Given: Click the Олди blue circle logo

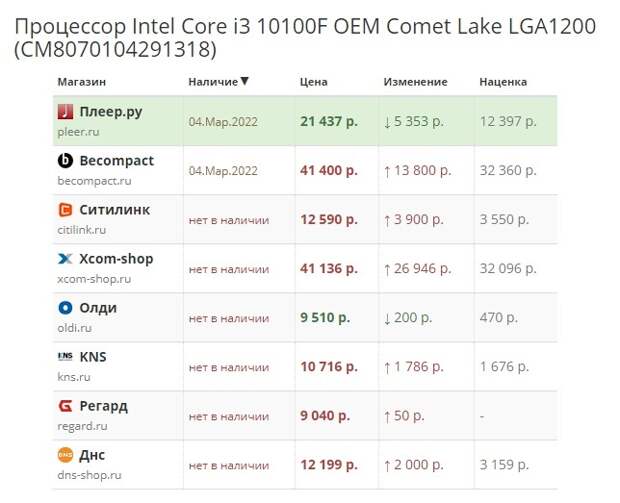Looking at the screenshot, I should coord(65,308).
